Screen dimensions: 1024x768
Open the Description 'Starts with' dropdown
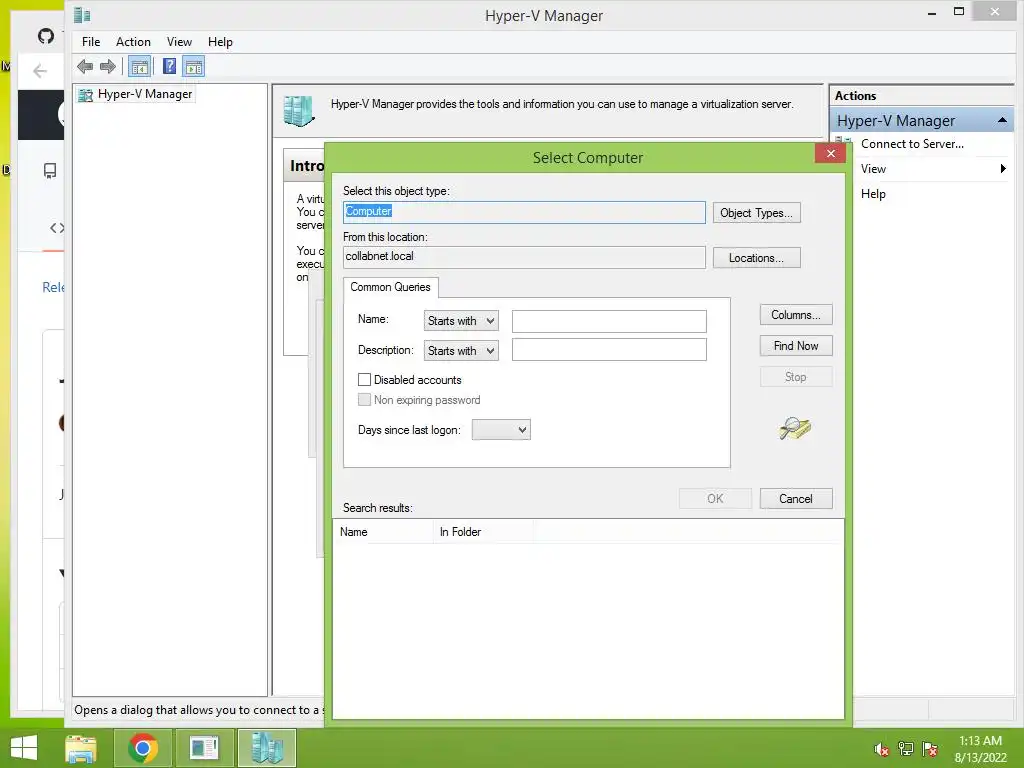pos(461,351)
